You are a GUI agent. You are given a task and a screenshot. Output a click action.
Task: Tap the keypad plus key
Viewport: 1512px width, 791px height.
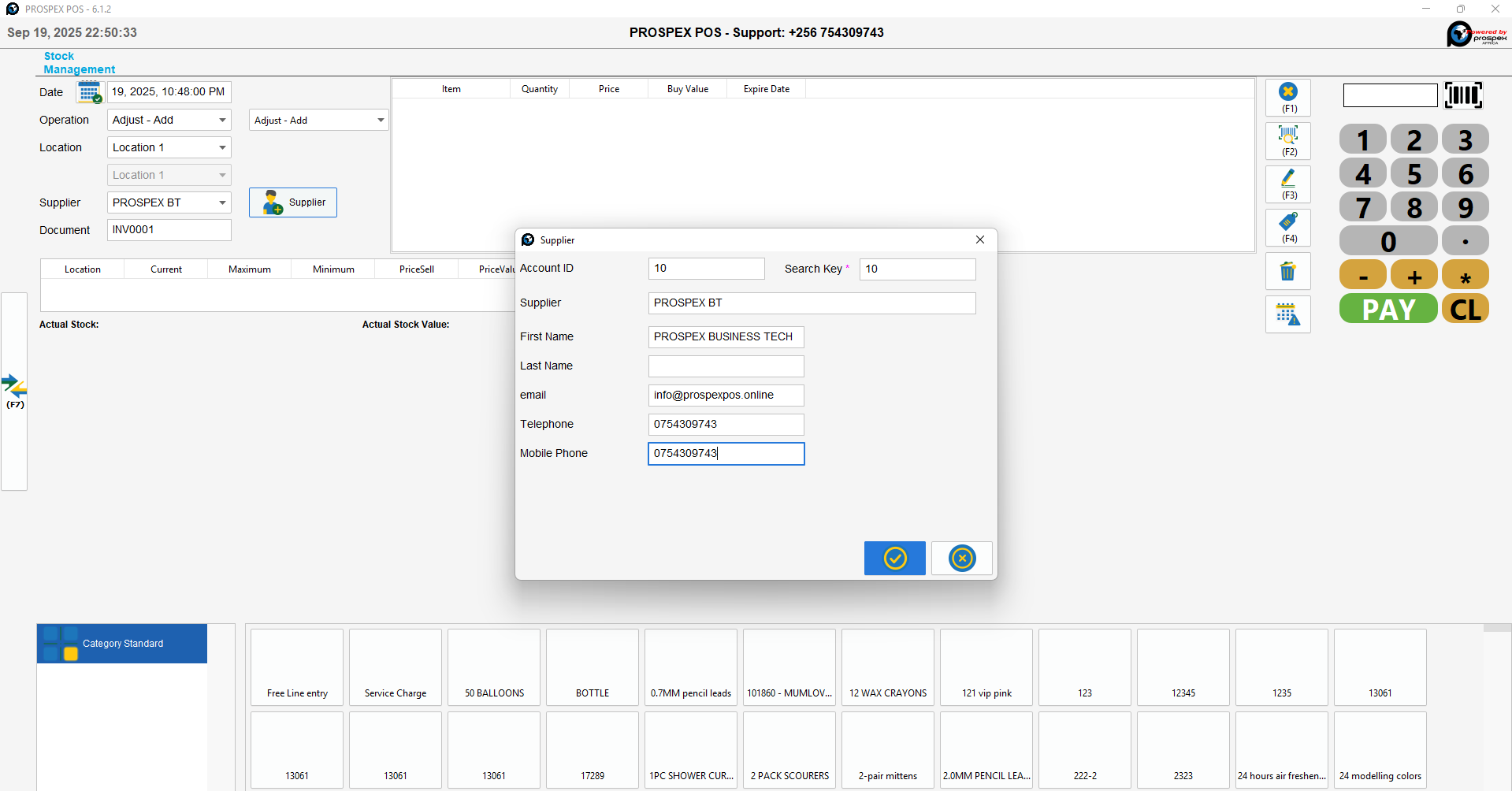point(1414,275)
